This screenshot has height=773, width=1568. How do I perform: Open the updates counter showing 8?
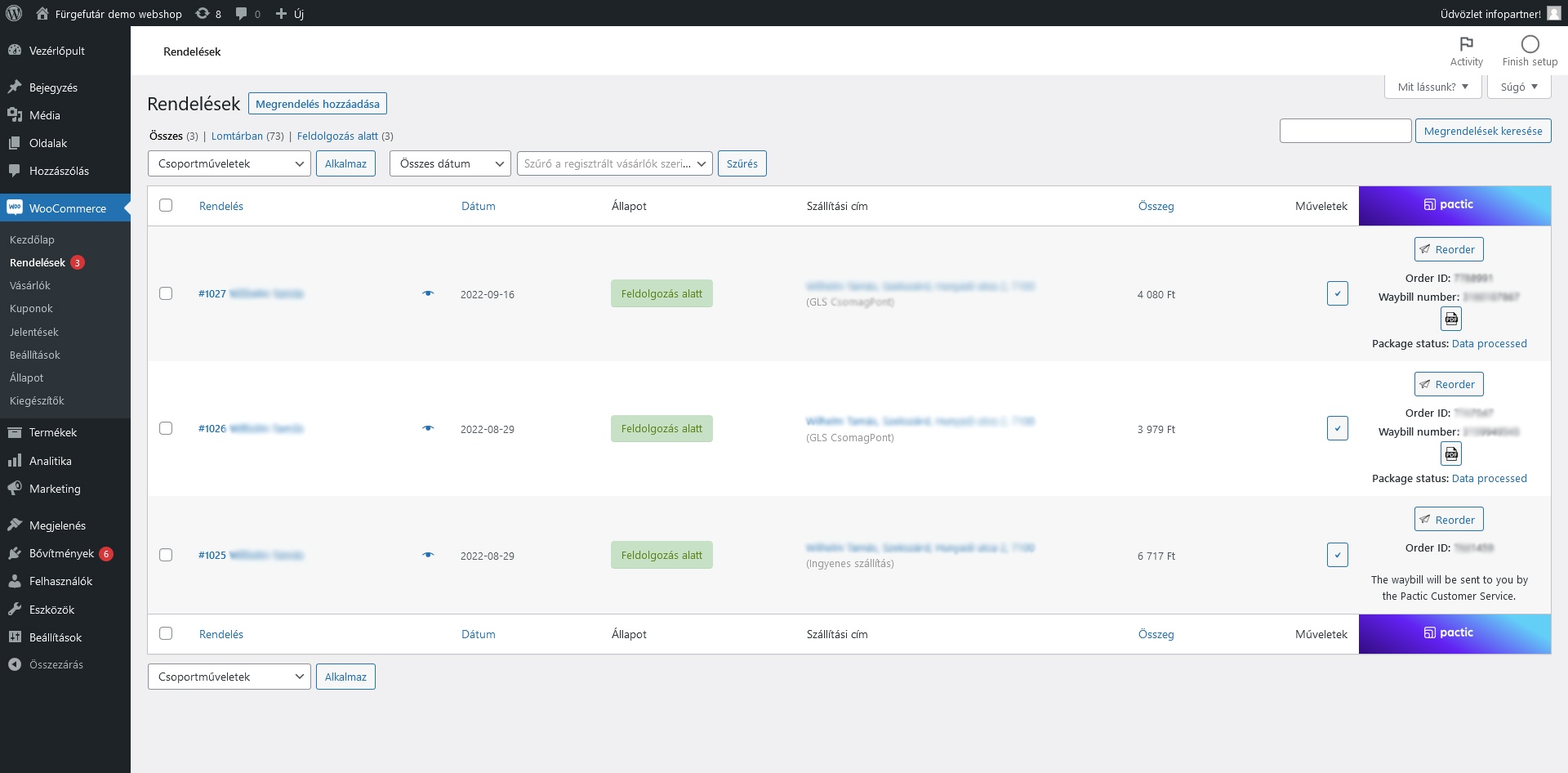tap(209, 13)
